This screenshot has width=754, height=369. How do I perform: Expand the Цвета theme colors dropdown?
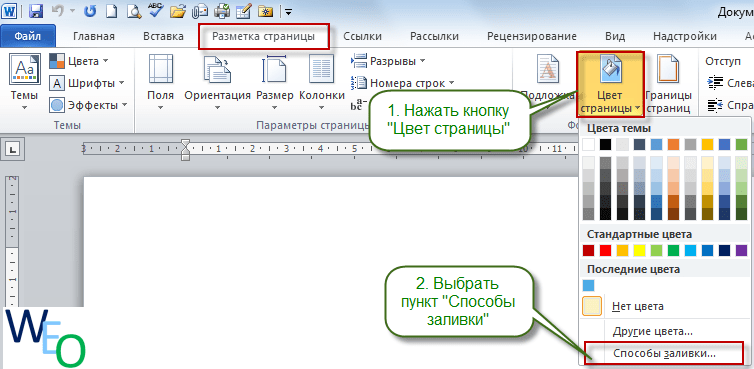pos(105,61)
